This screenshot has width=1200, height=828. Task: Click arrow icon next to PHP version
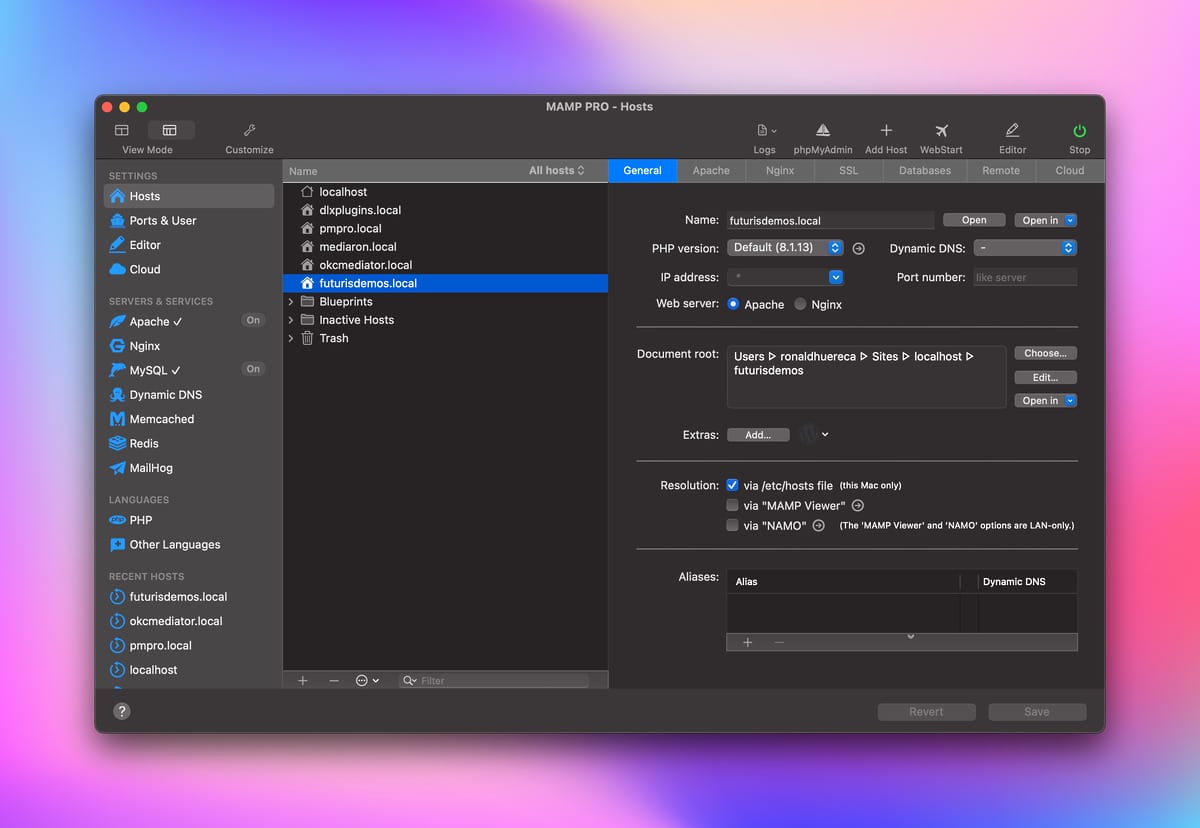[x=858, y=248]
